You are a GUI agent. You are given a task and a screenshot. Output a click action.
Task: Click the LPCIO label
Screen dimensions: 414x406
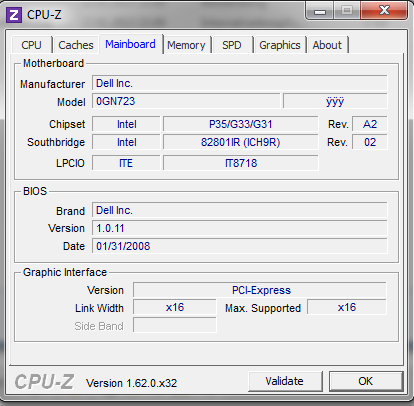(70, 163)
